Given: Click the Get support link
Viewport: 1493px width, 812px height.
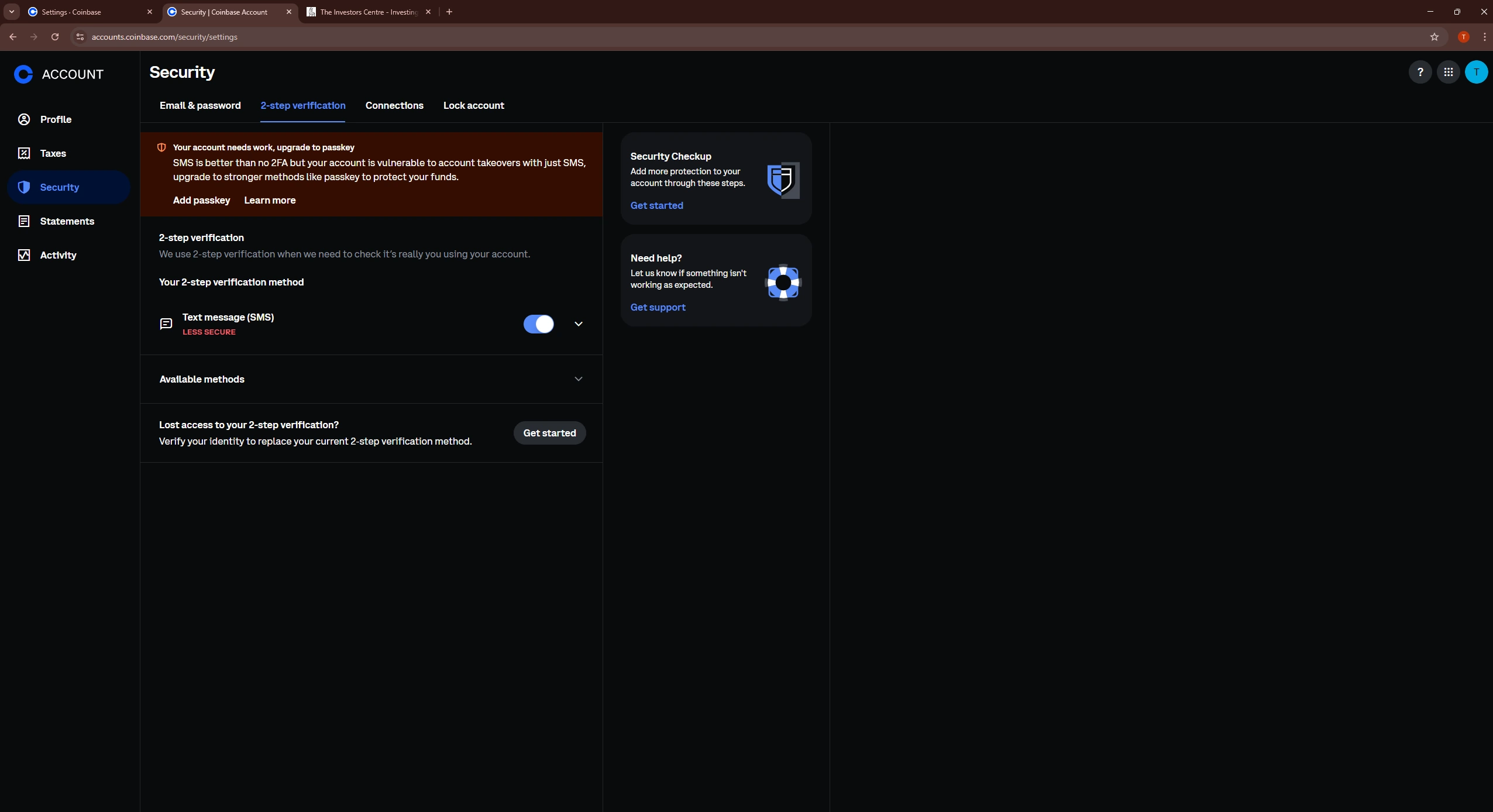Looking at the screenshot, I should (x=658, y=307).
